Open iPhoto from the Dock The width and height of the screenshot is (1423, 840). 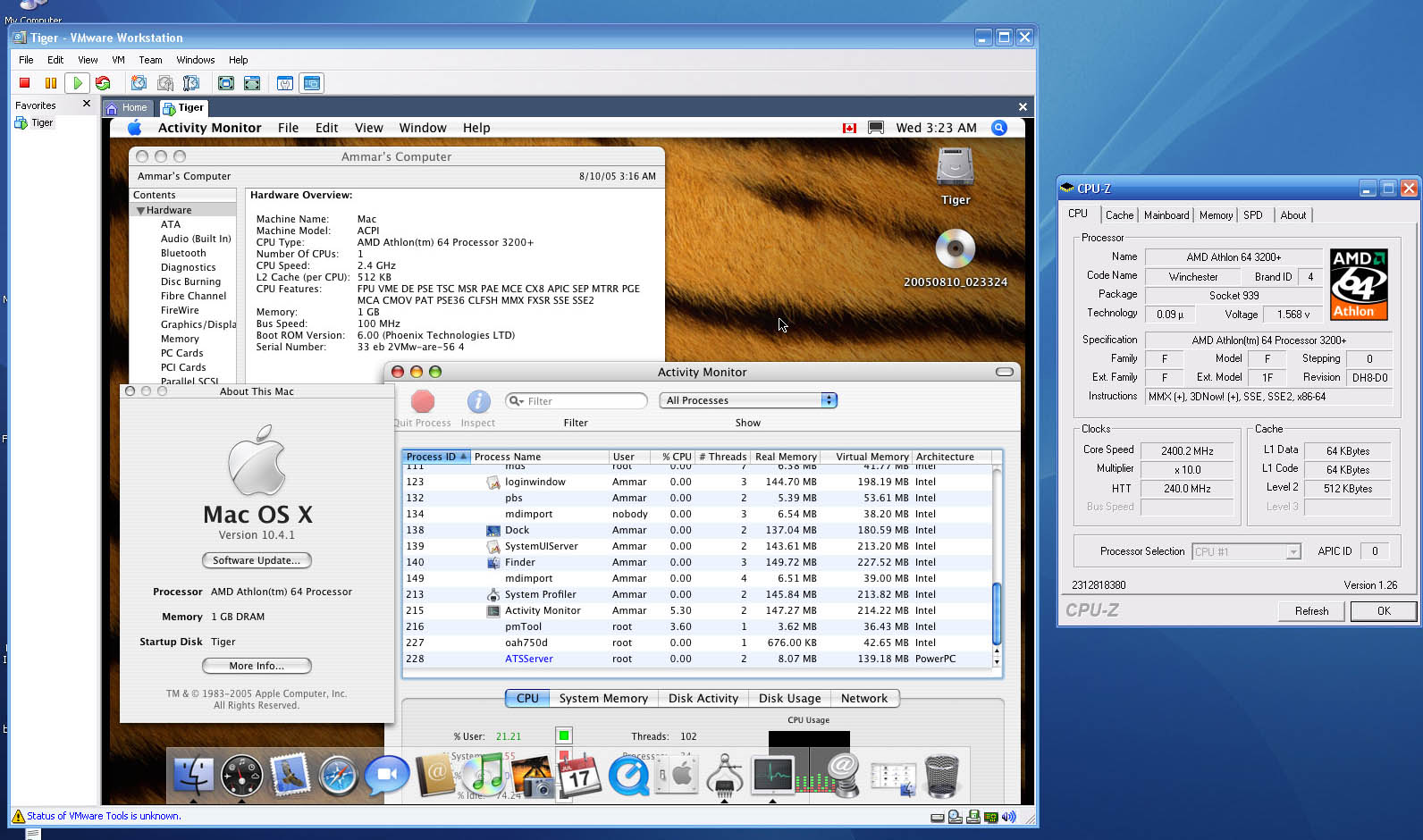pos(533,776)
